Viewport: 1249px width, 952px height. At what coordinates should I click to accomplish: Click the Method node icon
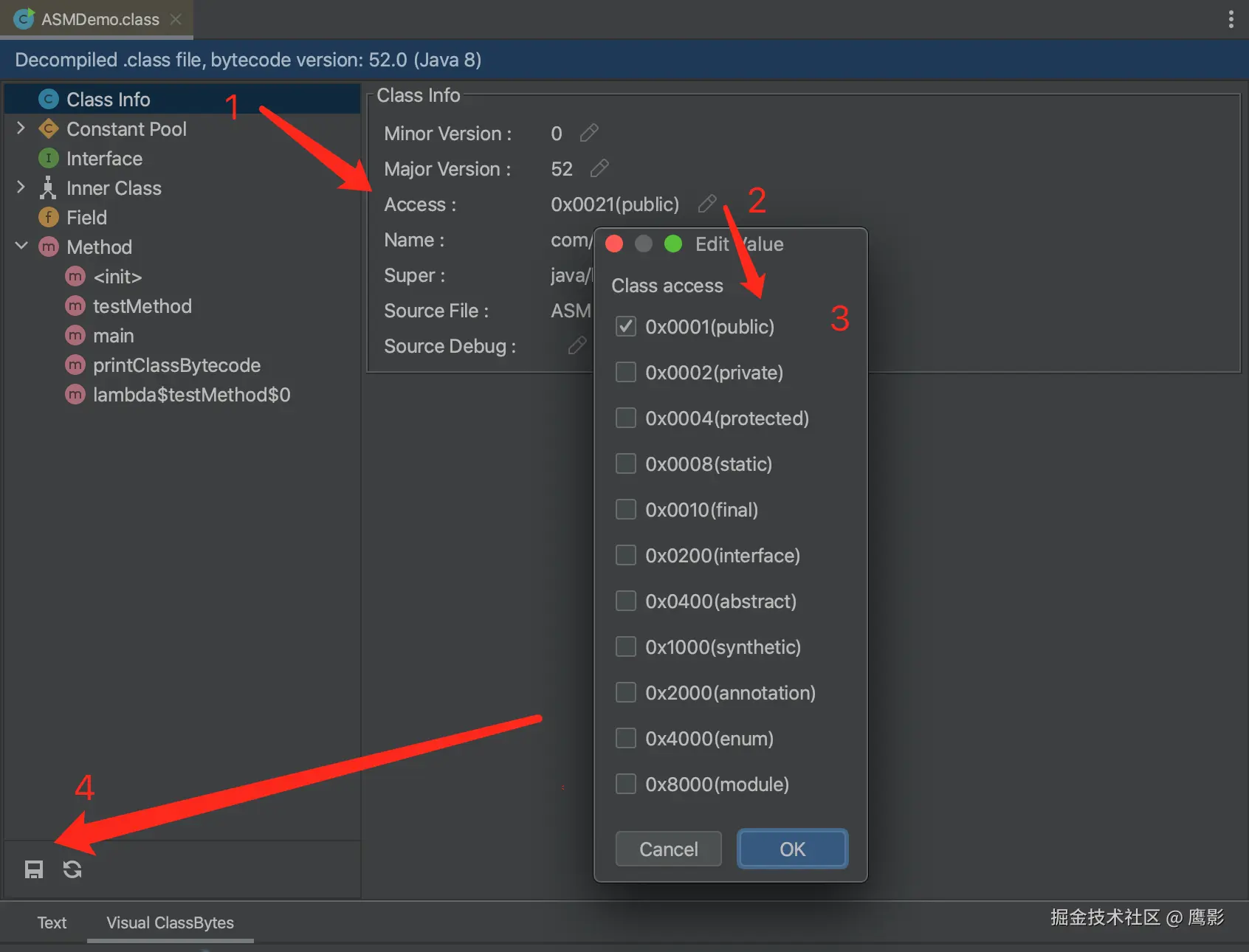coord(49,246)
